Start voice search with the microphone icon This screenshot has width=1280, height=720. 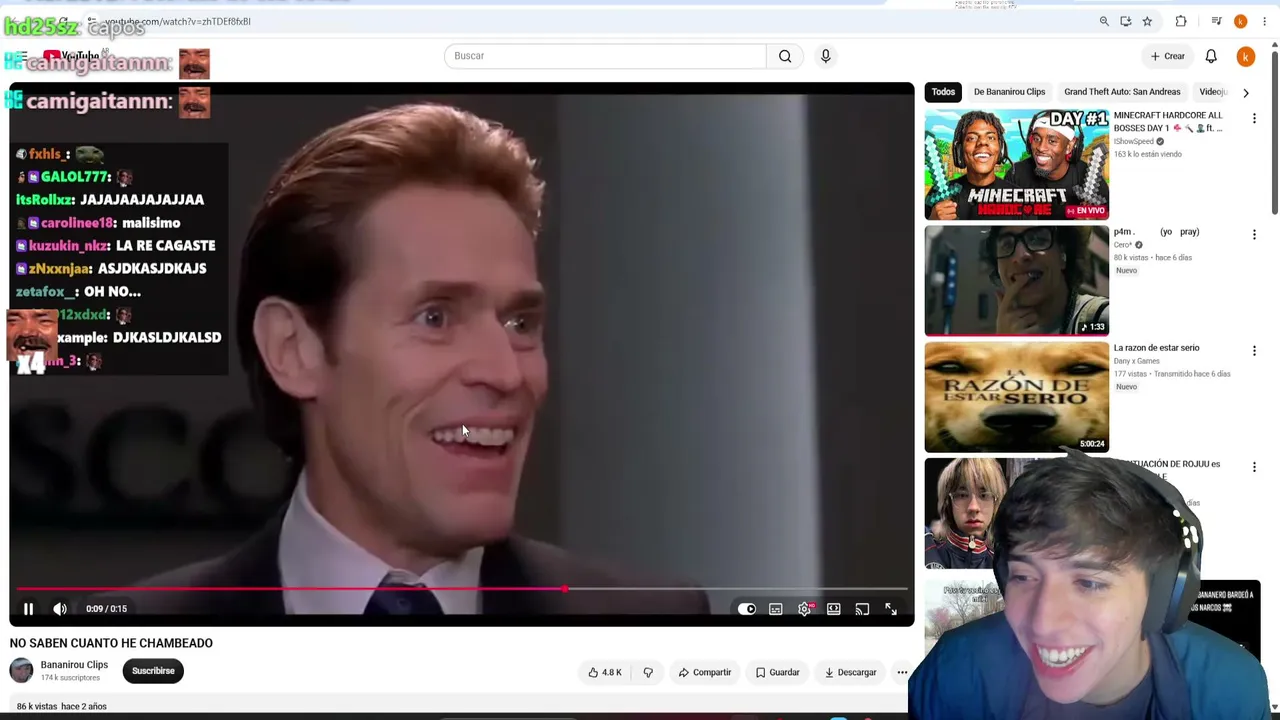[826, 56]
